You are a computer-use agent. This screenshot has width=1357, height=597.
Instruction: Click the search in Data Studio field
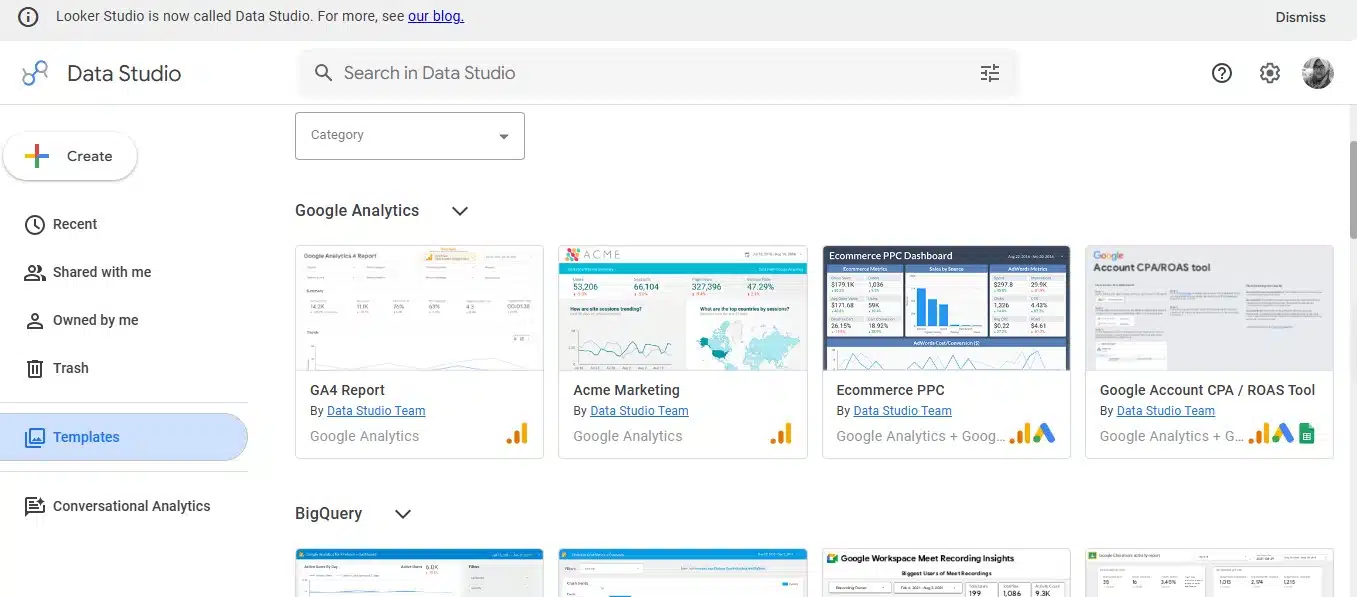[658, 73]
